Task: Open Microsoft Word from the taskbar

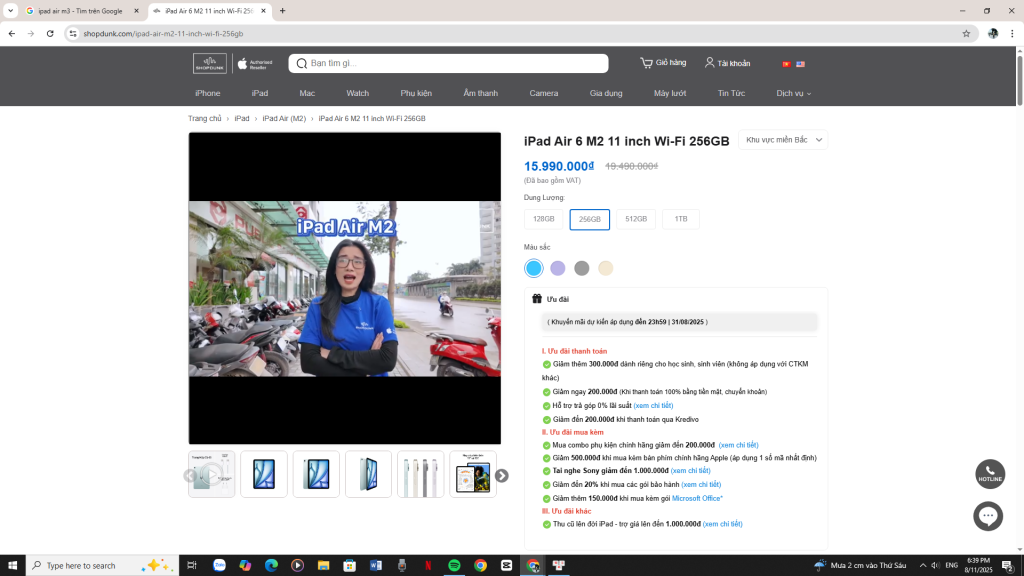Action: (376, 566)
